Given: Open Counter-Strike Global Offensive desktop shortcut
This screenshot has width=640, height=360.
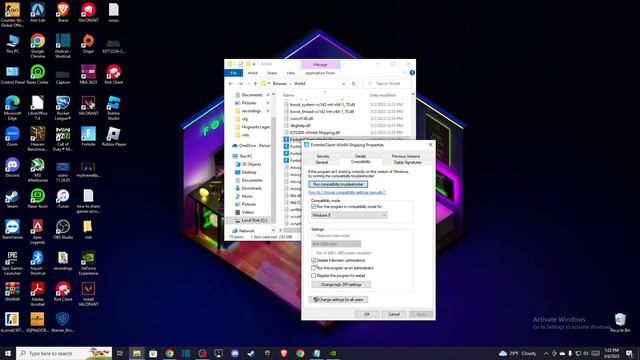Looking at the screenshot, I should [x=12, y=14].
